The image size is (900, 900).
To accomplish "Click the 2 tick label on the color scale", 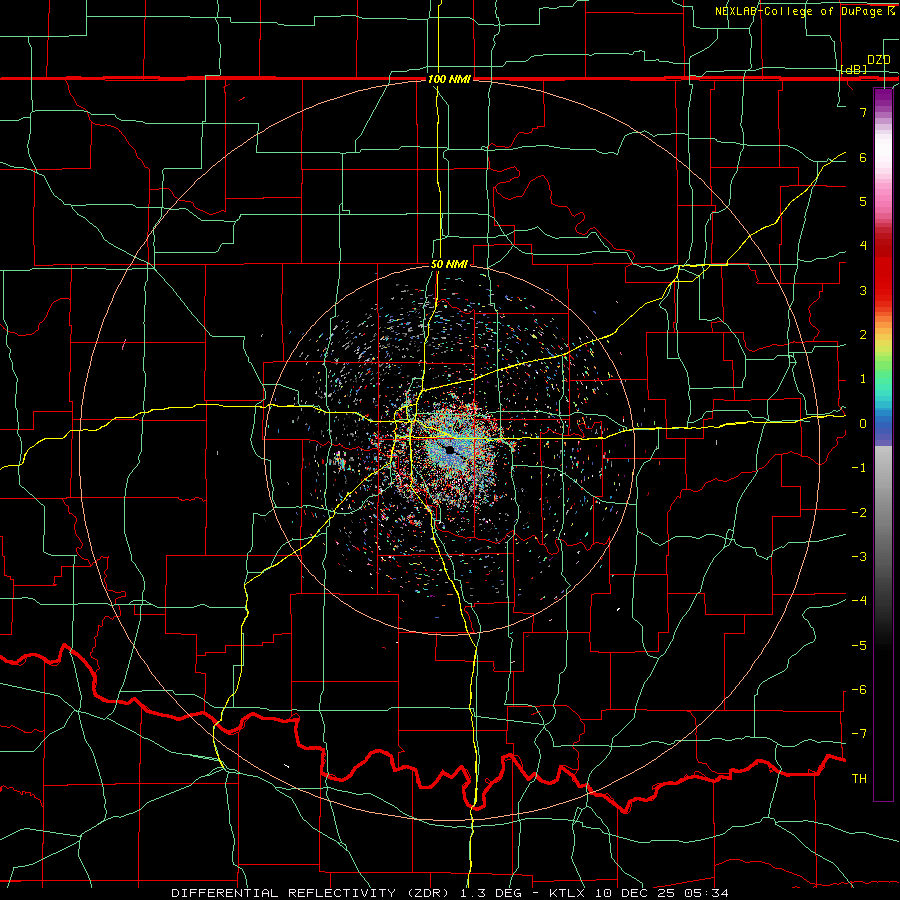I will (x=863, y=335).
